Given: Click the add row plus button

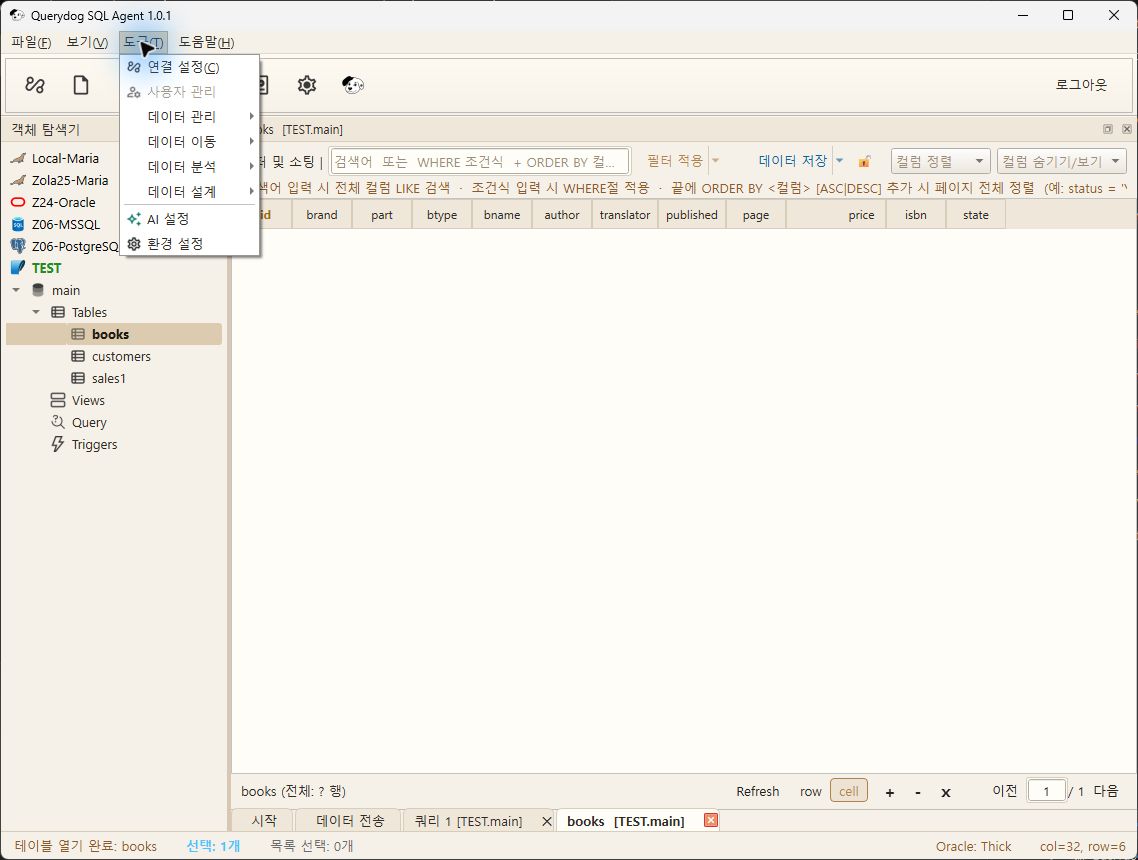Looking at the screenshot, I should (x=890, y=793).
